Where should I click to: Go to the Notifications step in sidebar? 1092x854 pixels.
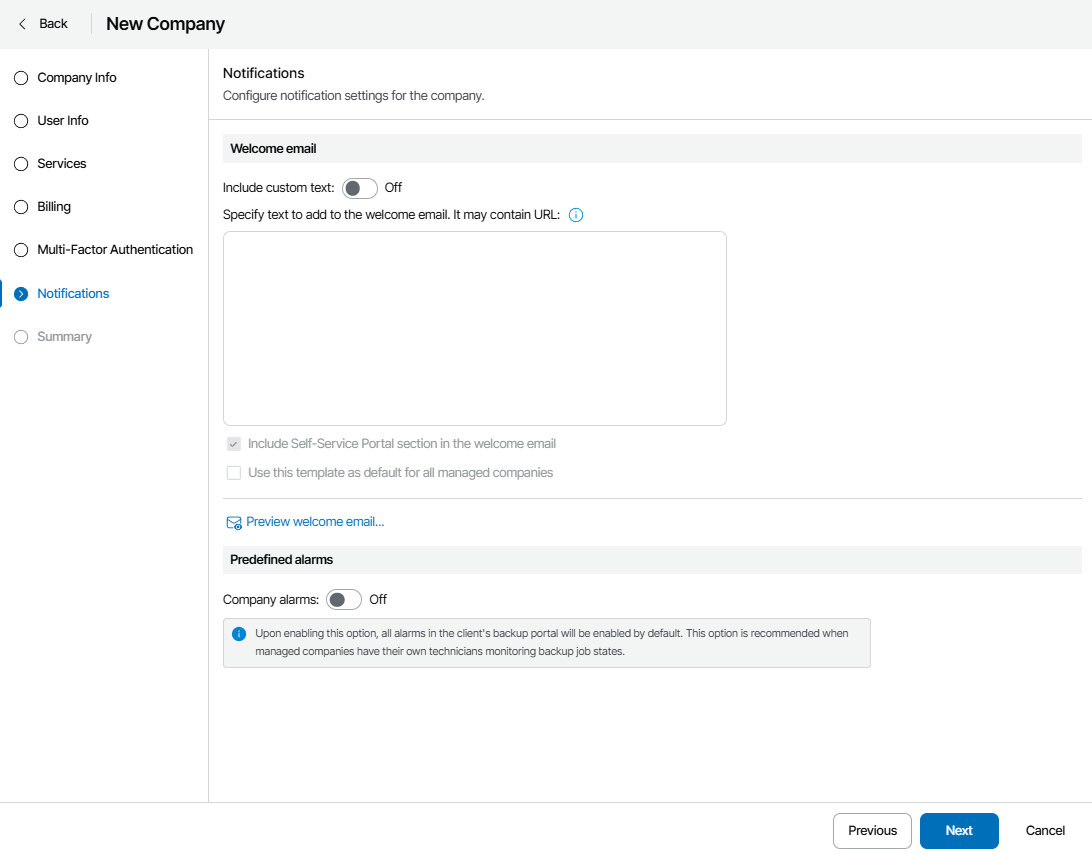point(73,294)
